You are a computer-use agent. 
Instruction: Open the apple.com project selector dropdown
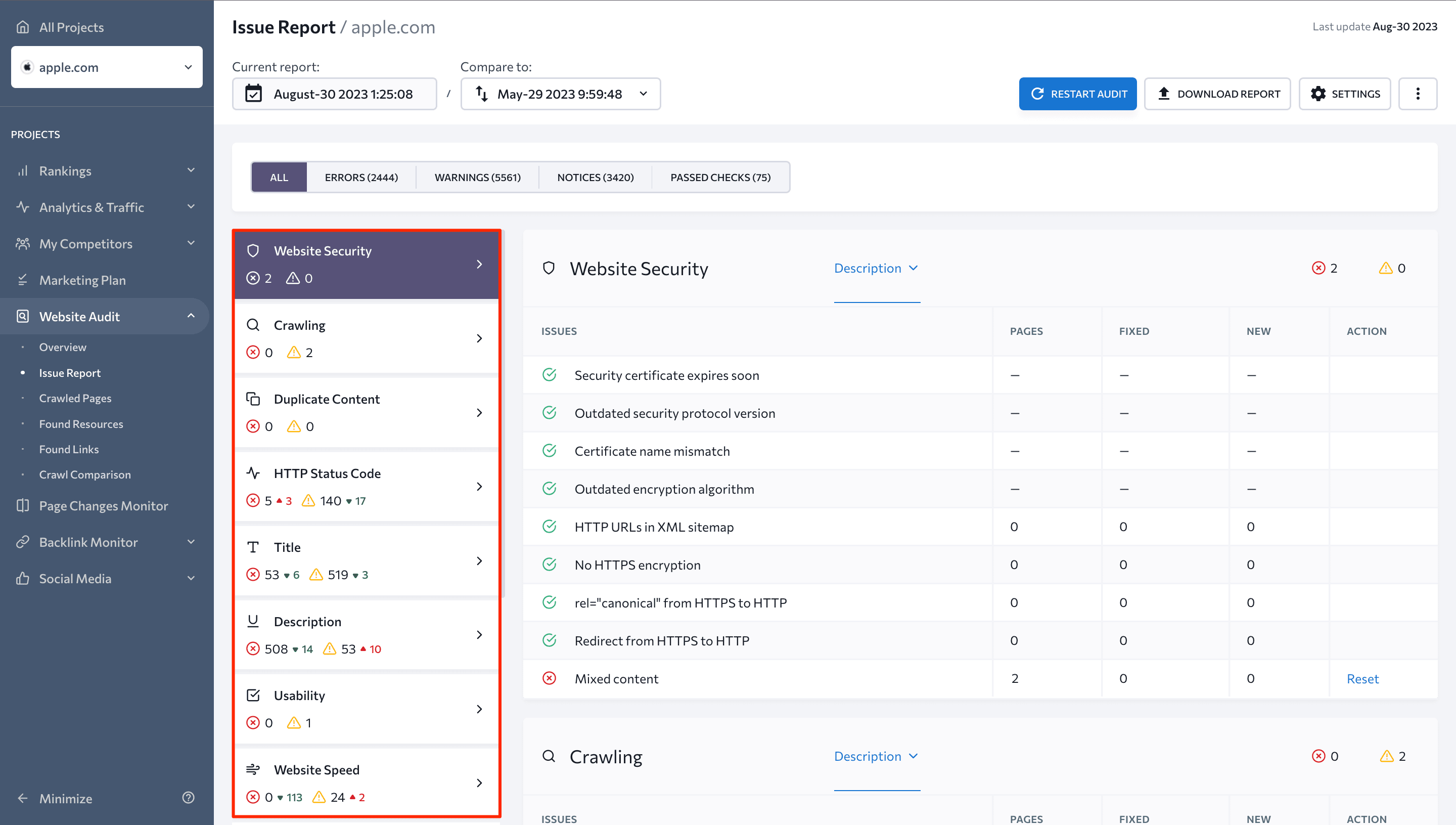coord(107,67)
